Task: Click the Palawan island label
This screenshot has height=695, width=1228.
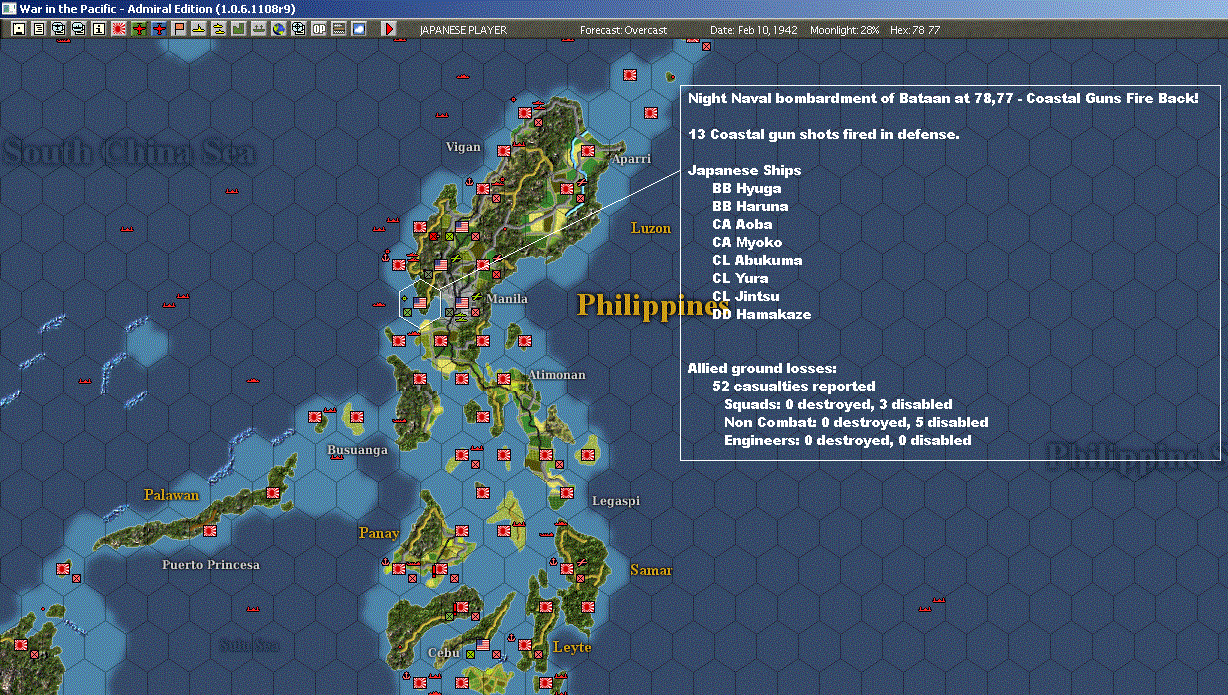Action: pos(171,495)
